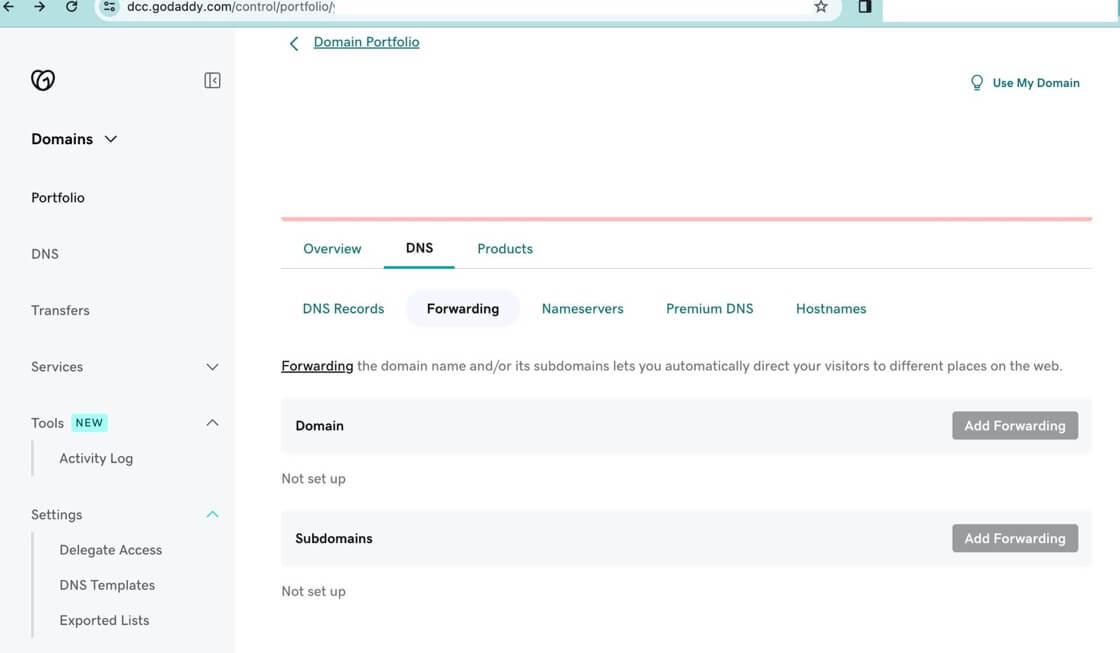Click the reading list icon right of the star
This screenshot has width=1120, height=653.
tap(864, 8)
